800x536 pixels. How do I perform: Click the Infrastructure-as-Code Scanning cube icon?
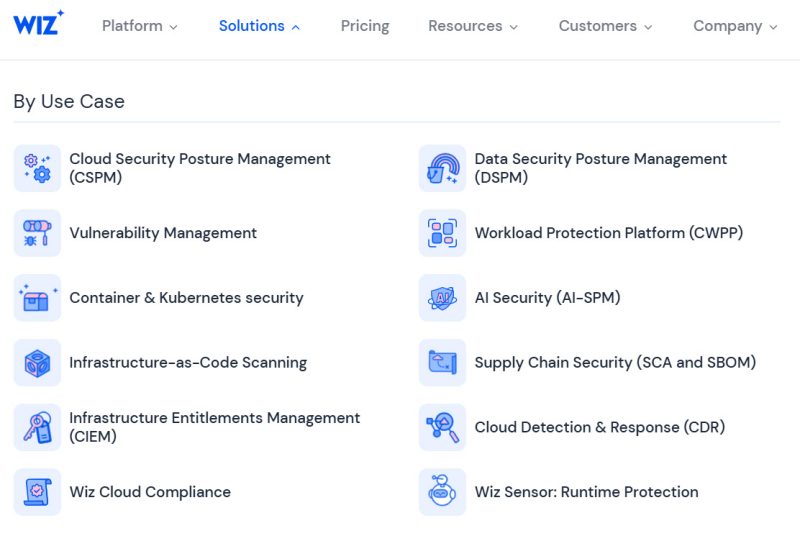pyautogui.click(x=37, y=363)
